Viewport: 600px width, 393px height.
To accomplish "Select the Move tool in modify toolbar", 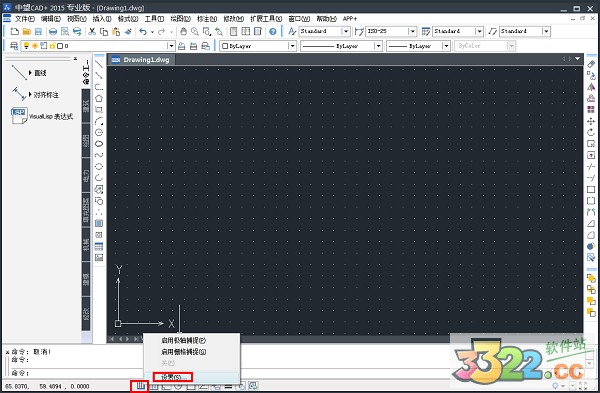I will point(591,121).
